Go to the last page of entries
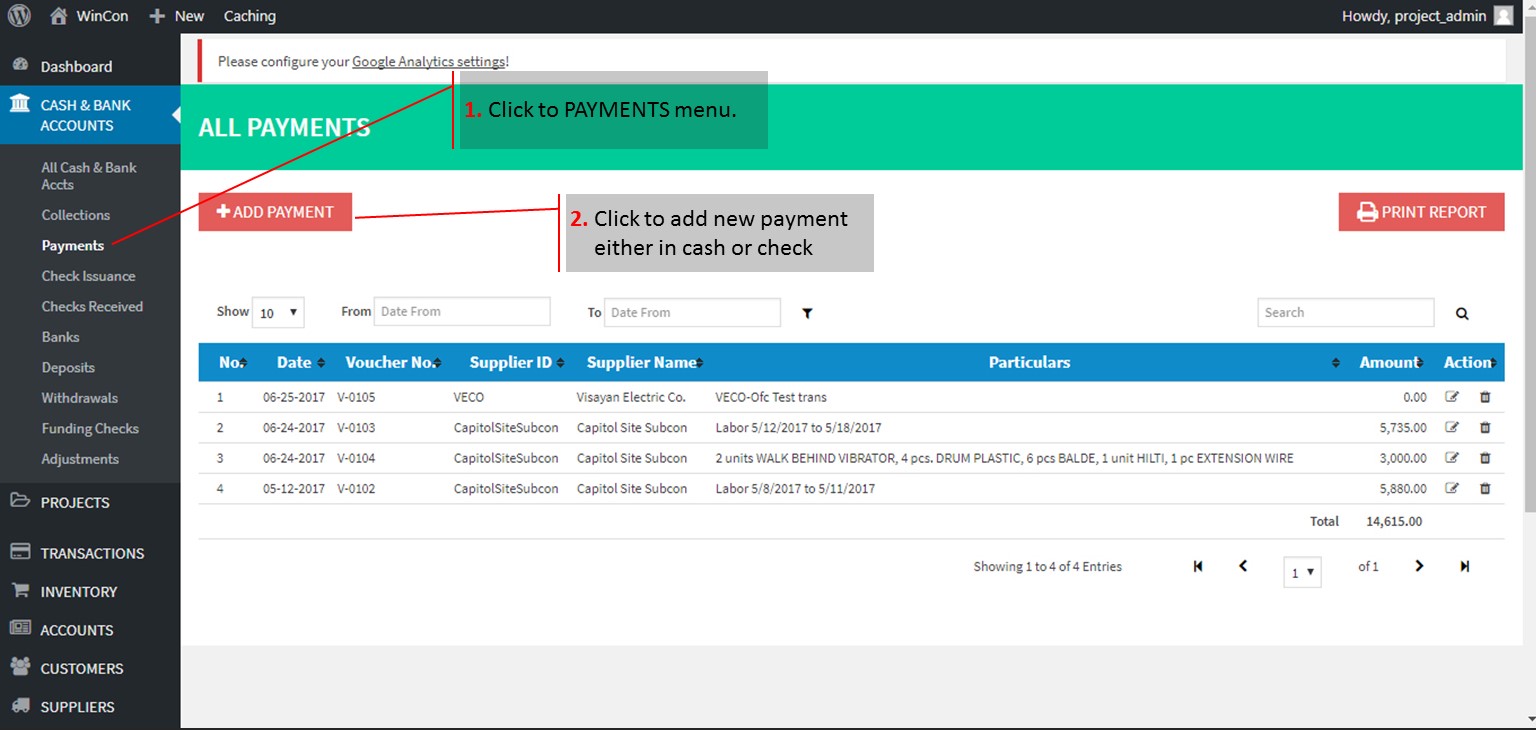The width and height of the screenshot is (1536, 730). tap(1464, 567)
